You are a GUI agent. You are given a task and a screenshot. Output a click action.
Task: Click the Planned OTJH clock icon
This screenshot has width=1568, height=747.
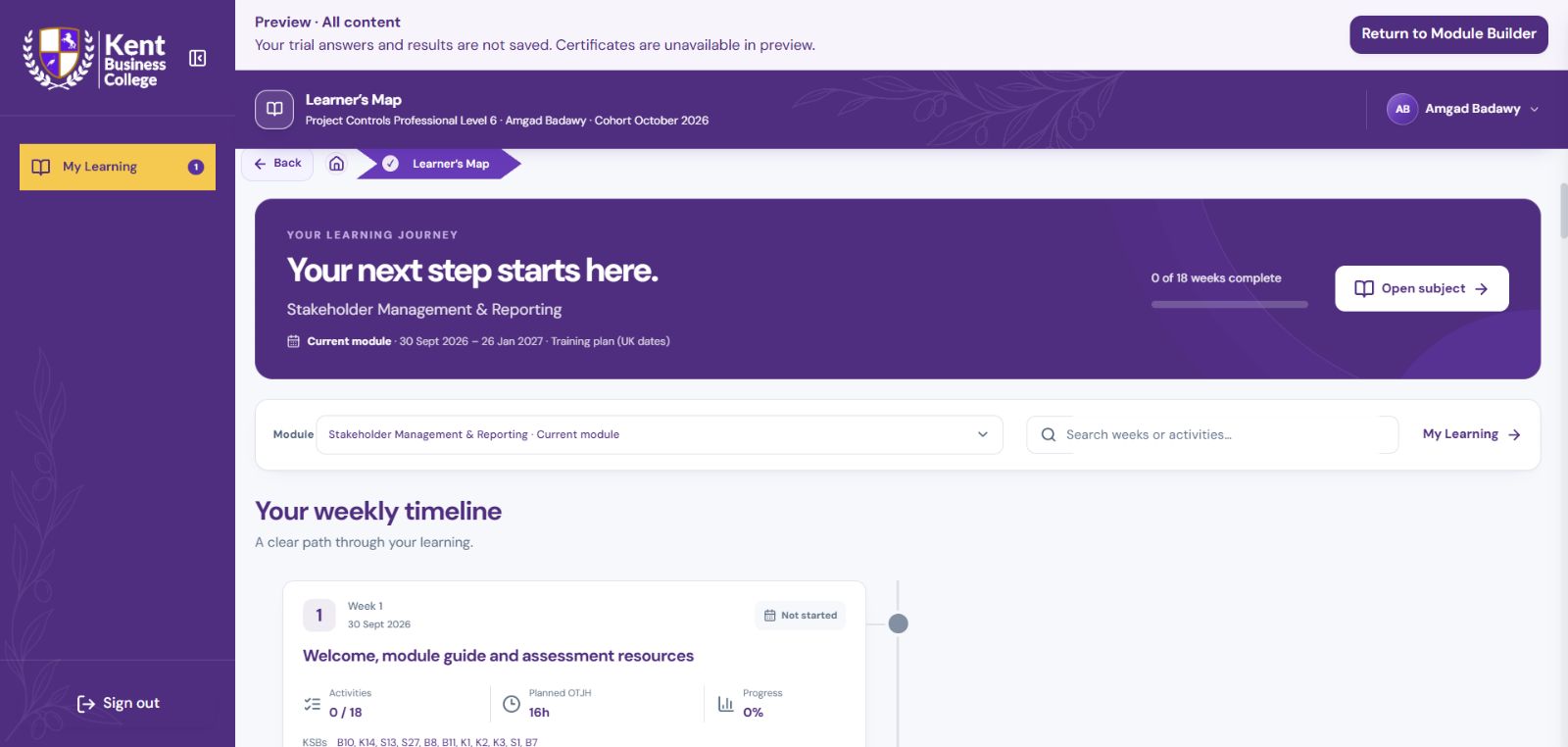pyautogui.click(x=512, y=704)
